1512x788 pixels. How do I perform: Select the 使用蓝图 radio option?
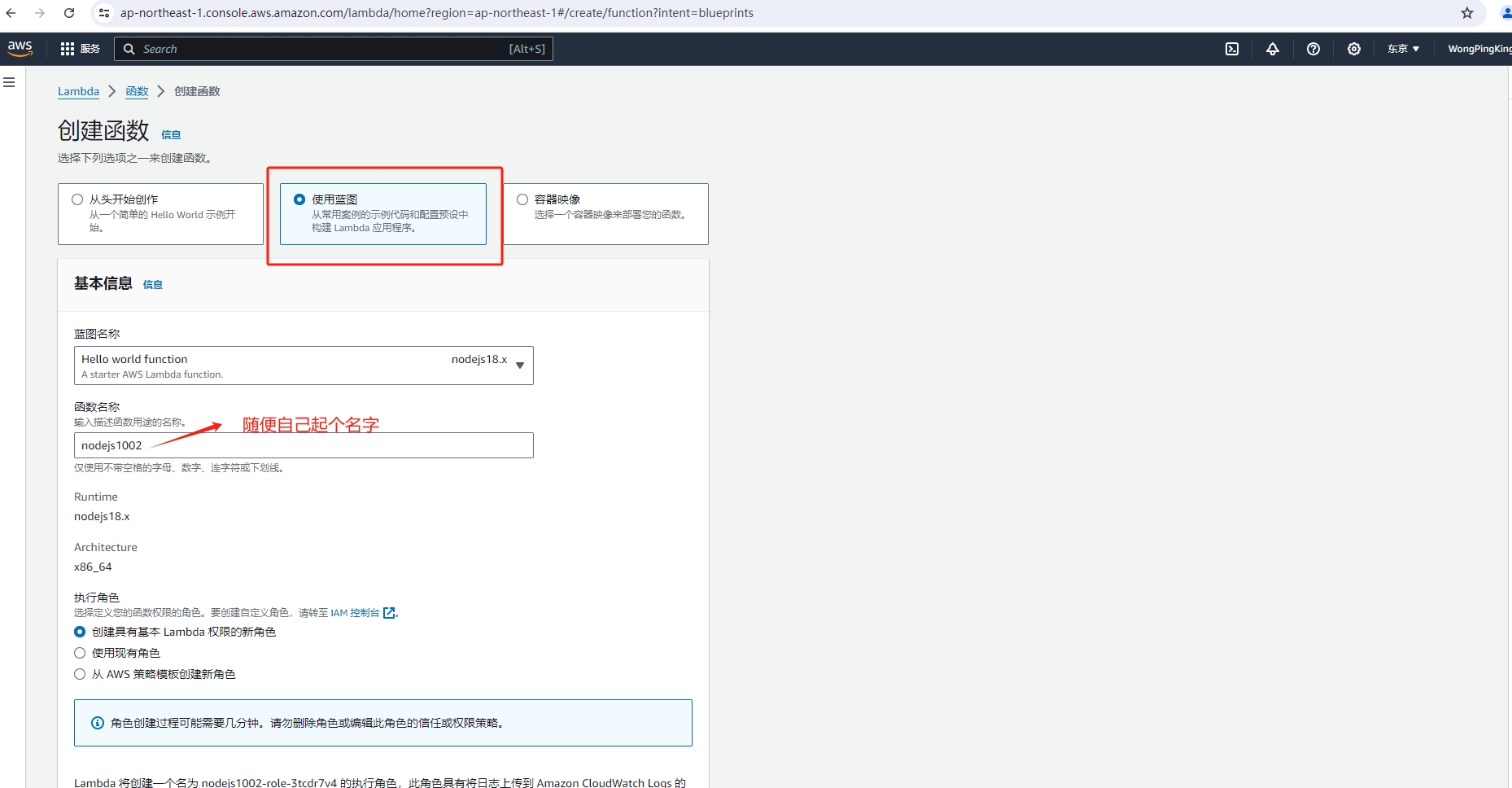[299, 199]
